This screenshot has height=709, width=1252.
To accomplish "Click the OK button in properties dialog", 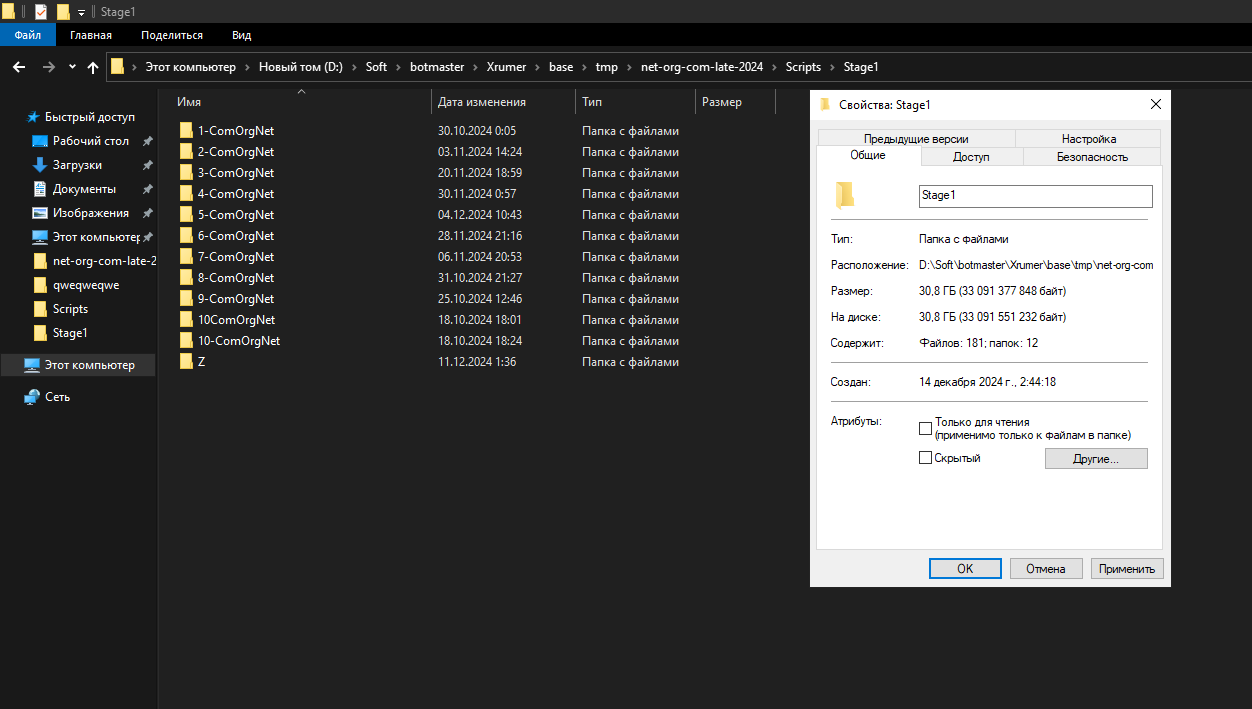I will point(965,568).
